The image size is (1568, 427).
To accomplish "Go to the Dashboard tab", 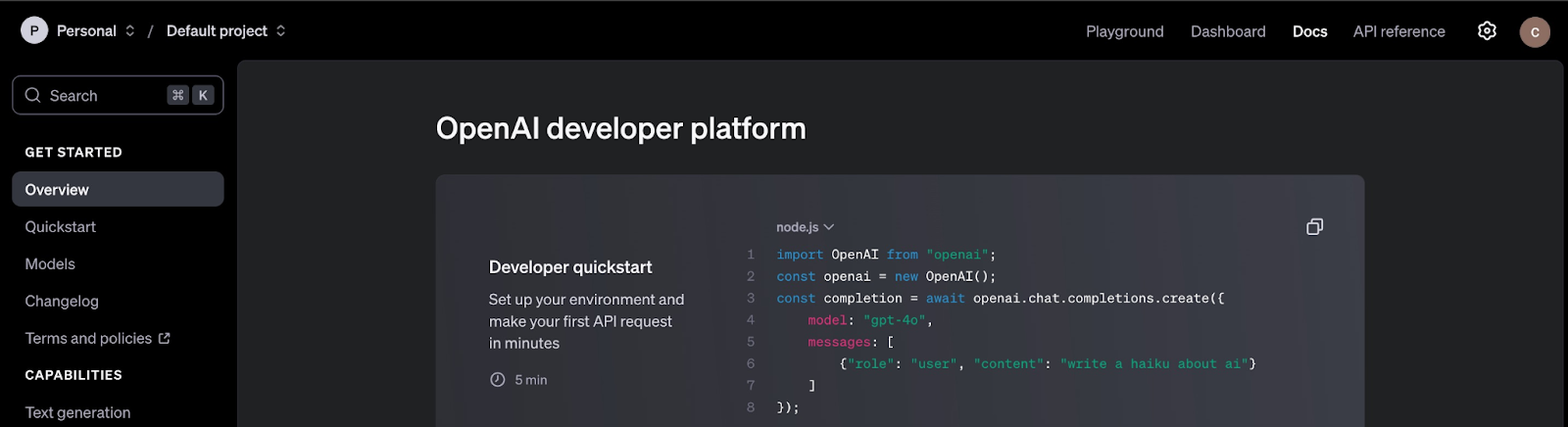I will [x=1228, y=31].
